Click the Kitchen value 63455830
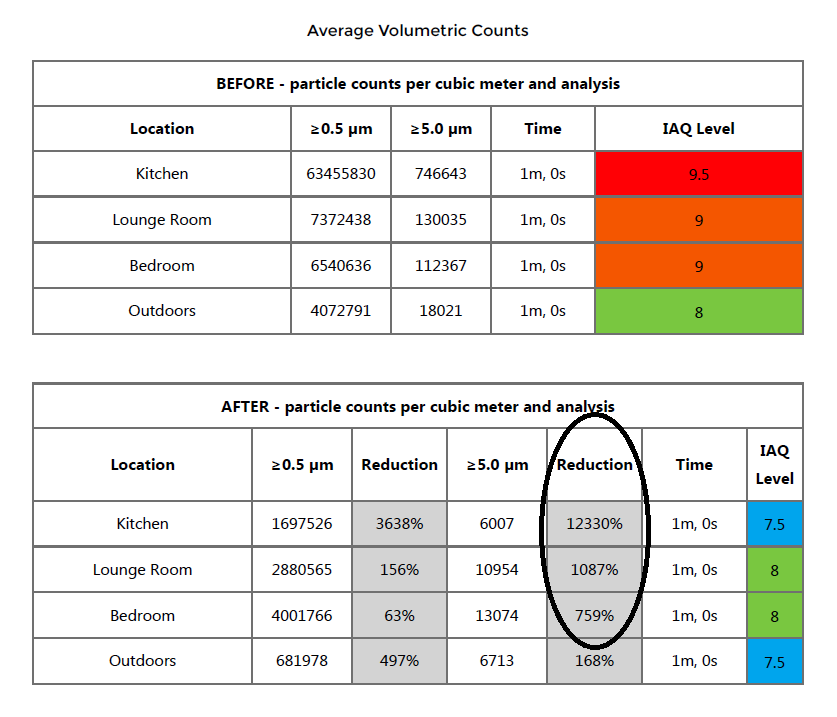 coord(341,174)
